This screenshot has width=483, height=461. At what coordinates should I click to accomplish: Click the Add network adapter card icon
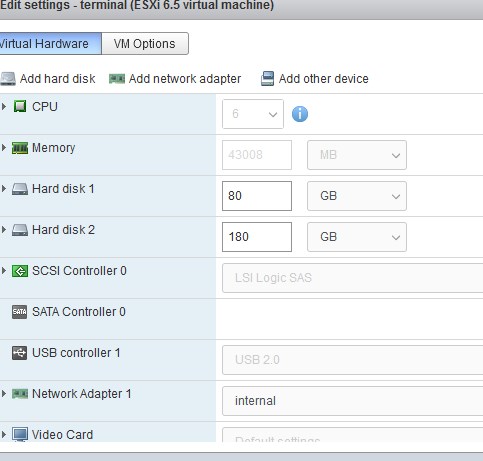[117, 79]
